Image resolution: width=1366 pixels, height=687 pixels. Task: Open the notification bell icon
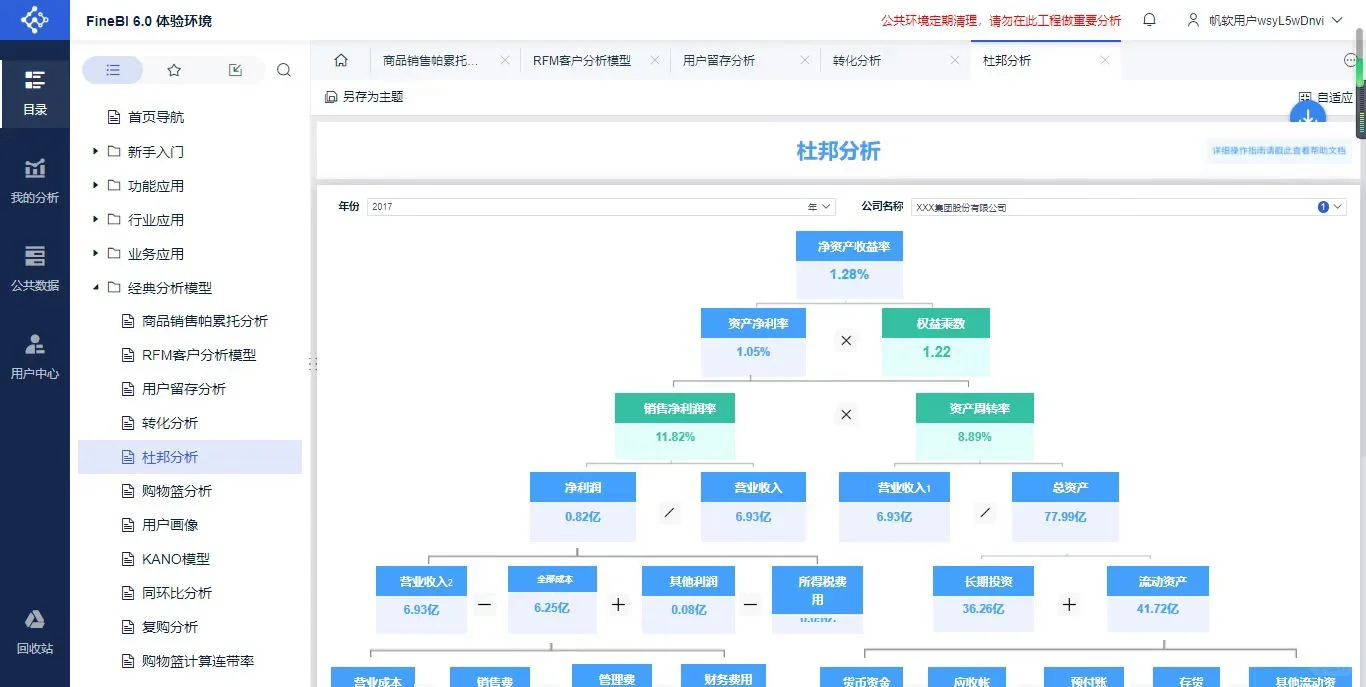tap(1148, 19)
